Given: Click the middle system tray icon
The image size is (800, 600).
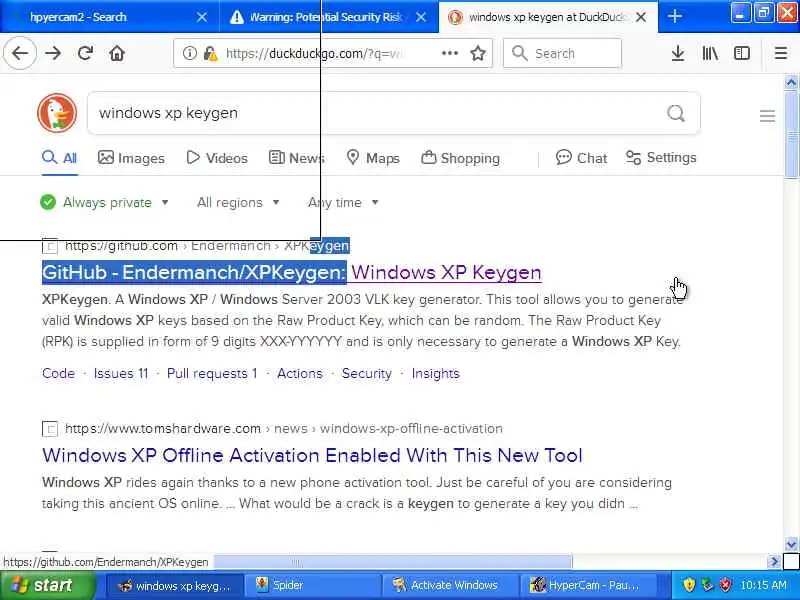Looking at the screenshot, I should [707, 585].
